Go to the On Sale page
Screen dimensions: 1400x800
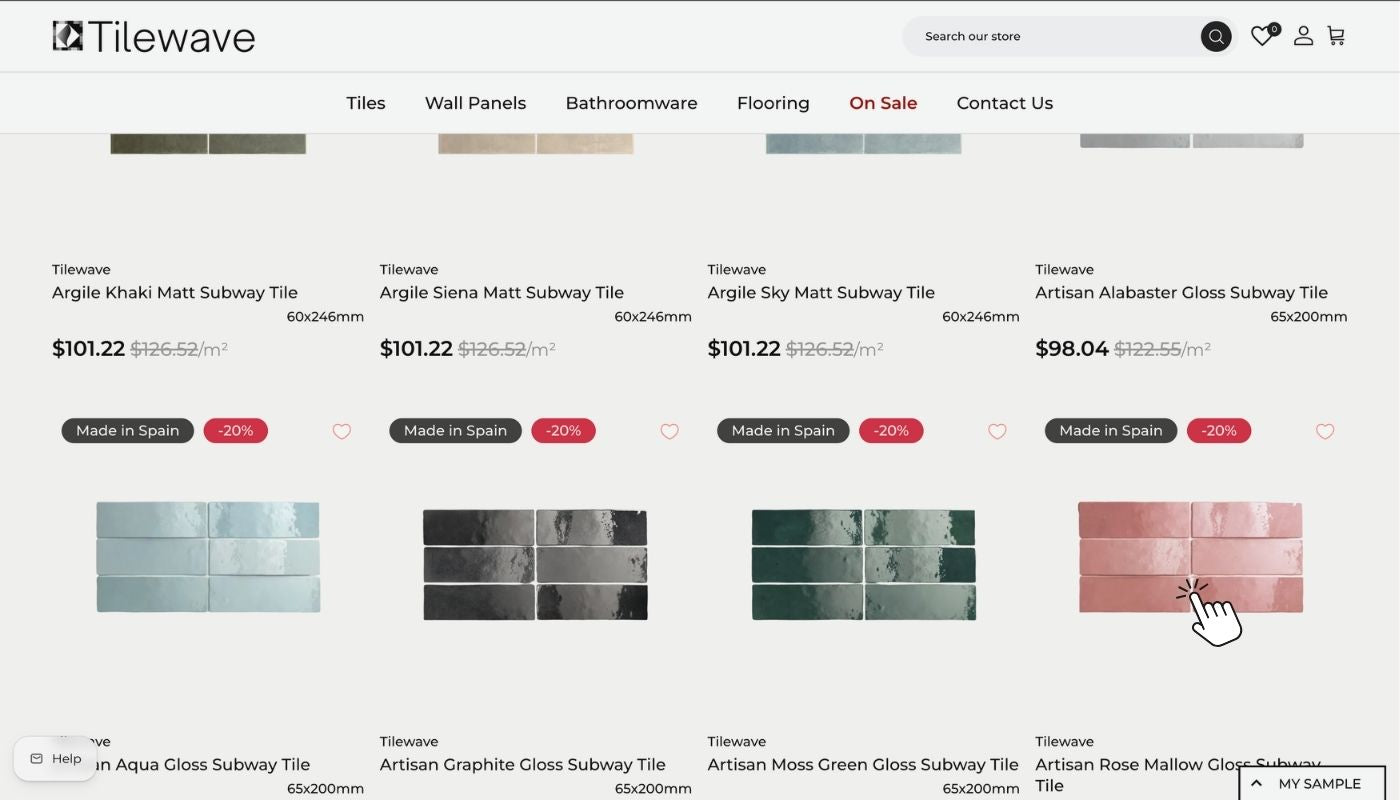click(883, 103)
